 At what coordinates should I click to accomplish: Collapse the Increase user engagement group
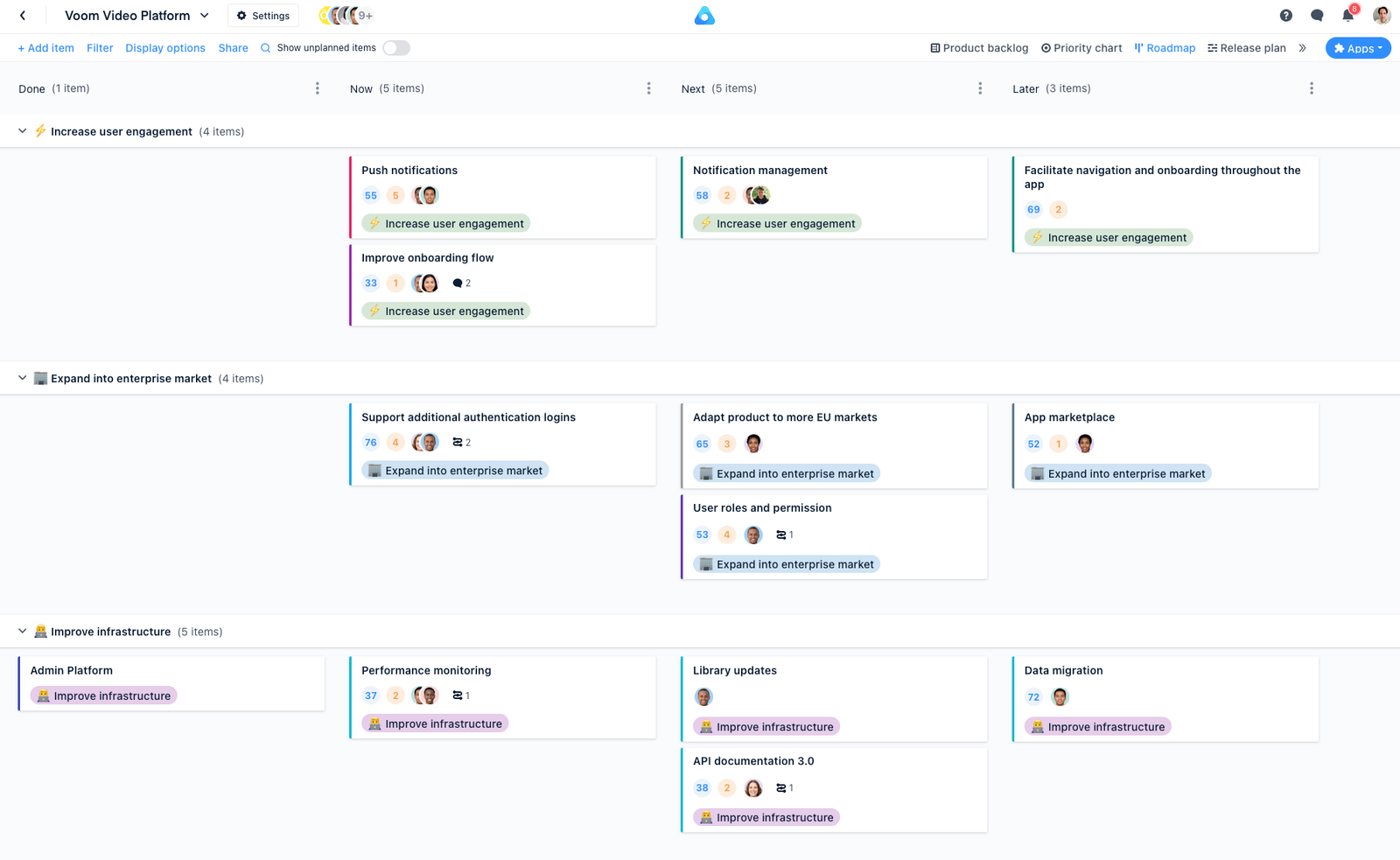pyautogui.click(x=23, y=131)
